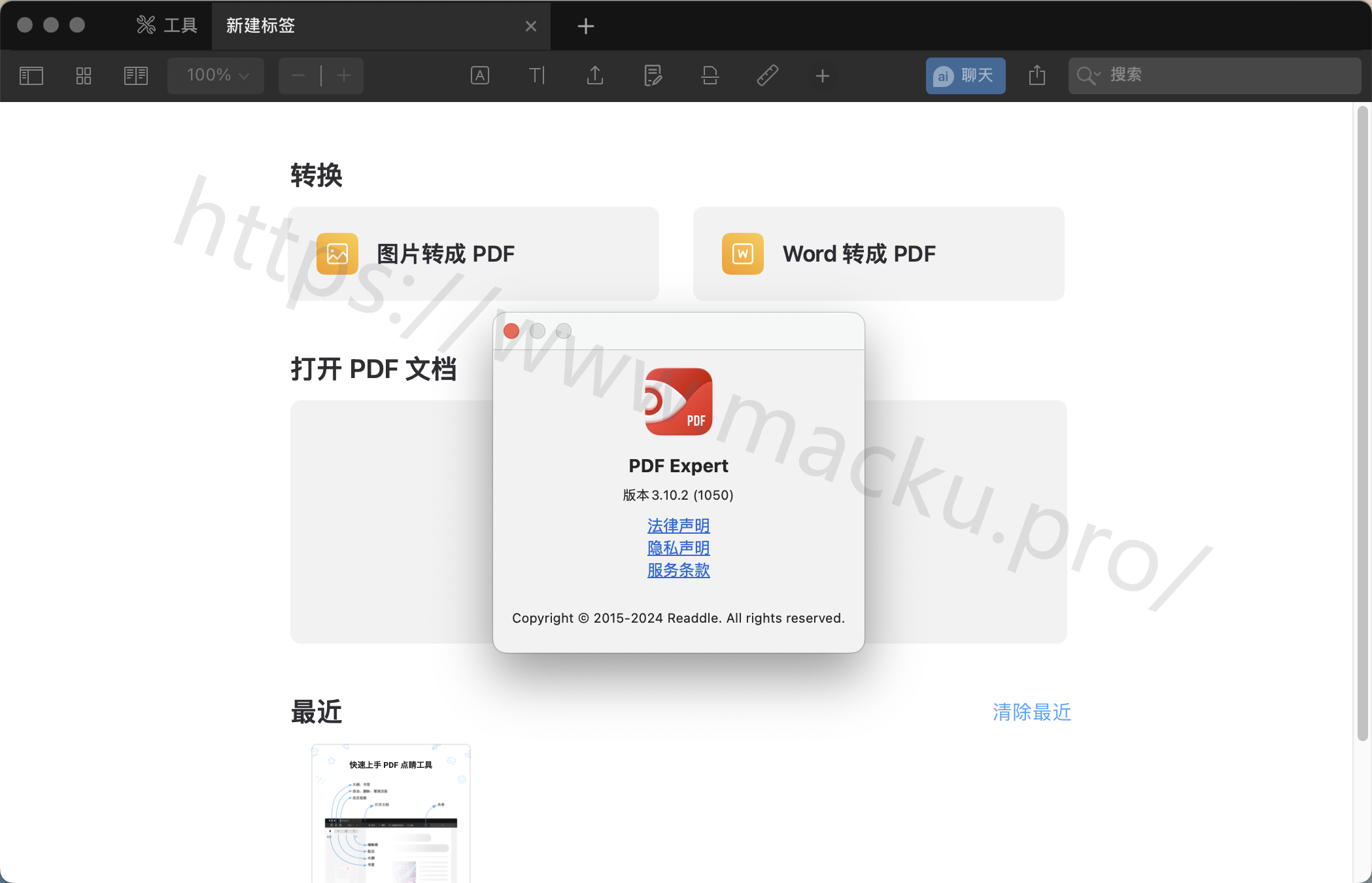Select the ruler measure tool icon
This screenshot has height=883, width=1372.
coord(768,76)
